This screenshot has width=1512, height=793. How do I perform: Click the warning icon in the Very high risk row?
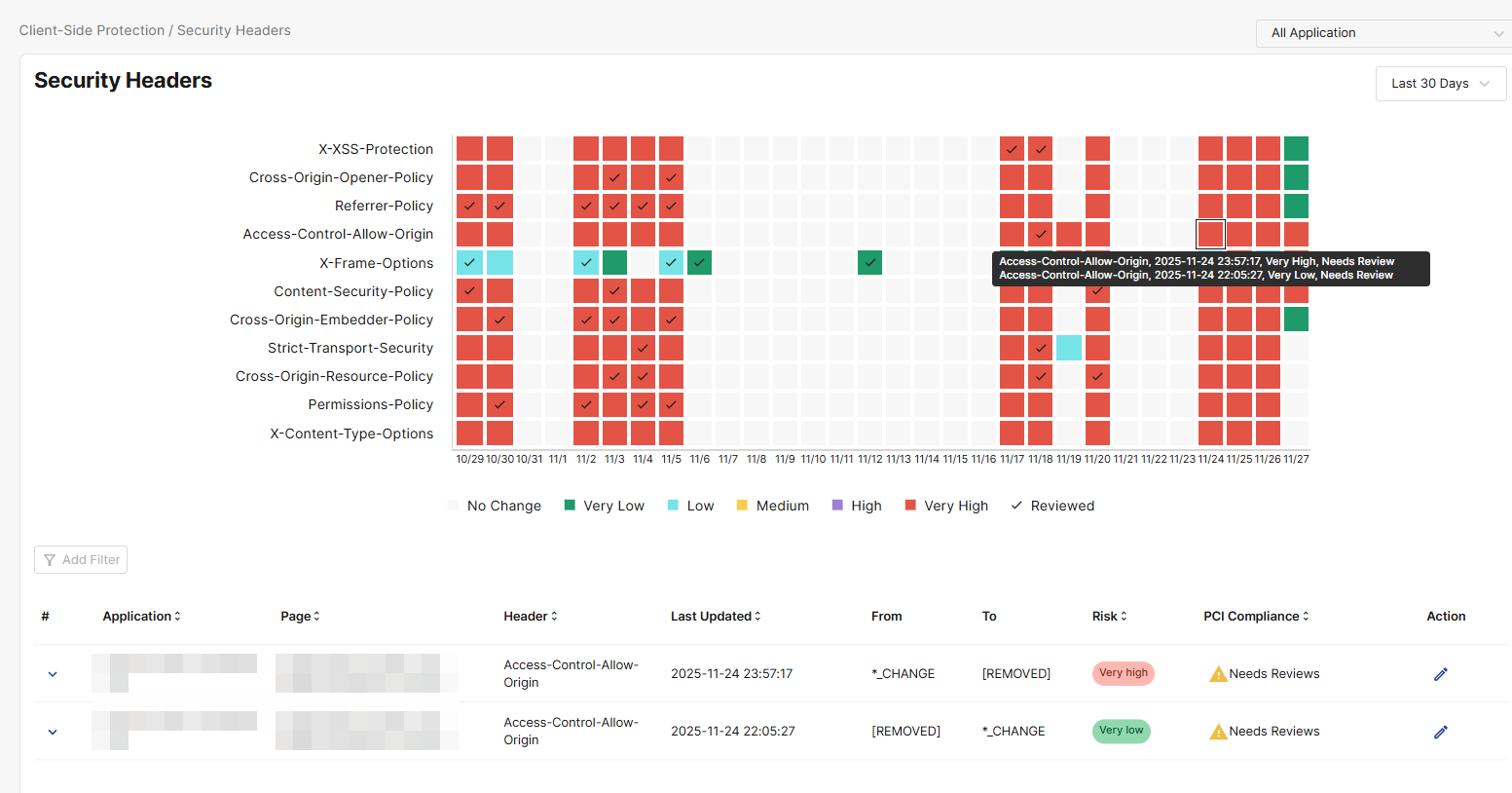1217,674
